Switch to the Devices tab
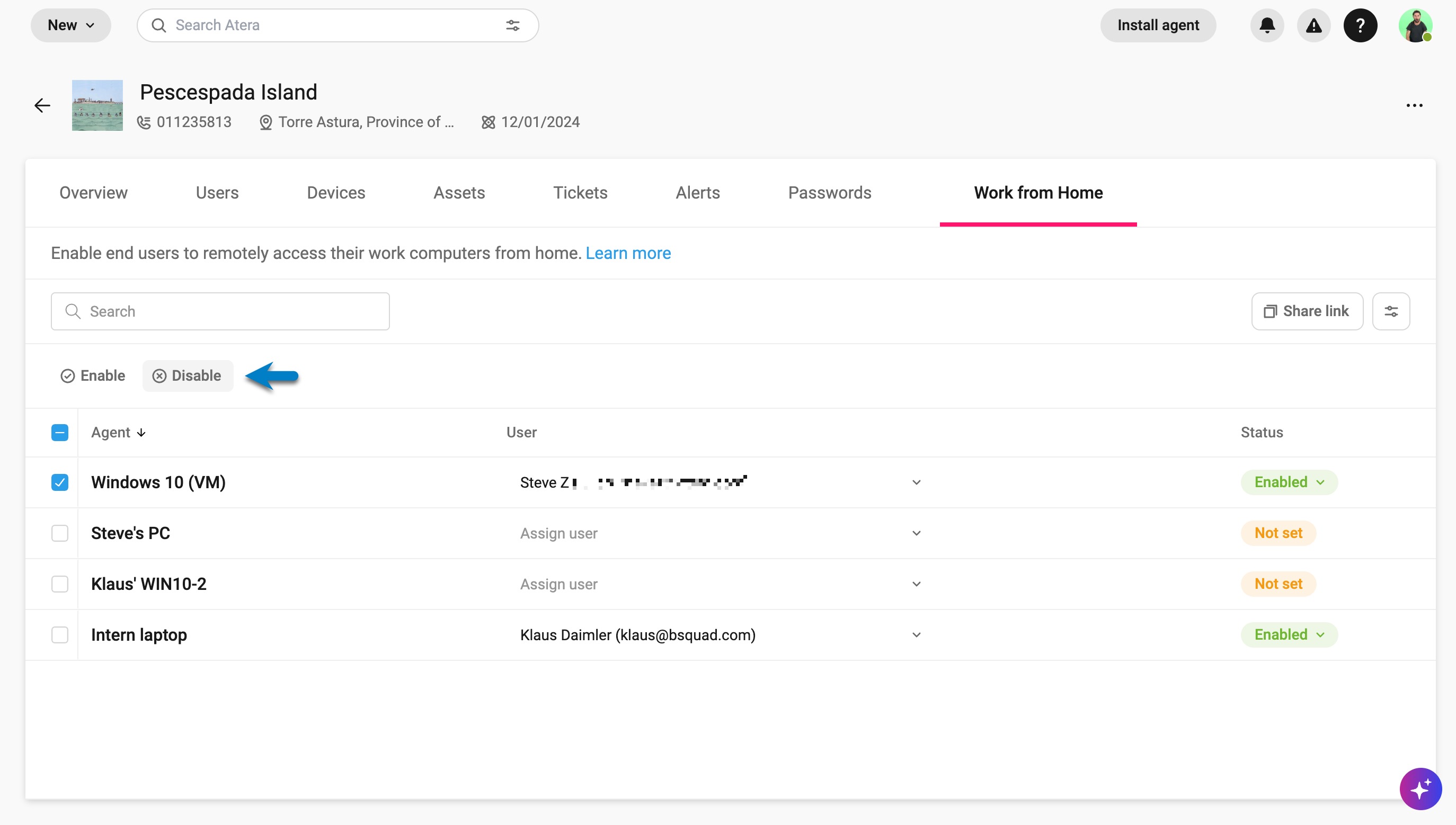 click(x=335, y=193)
